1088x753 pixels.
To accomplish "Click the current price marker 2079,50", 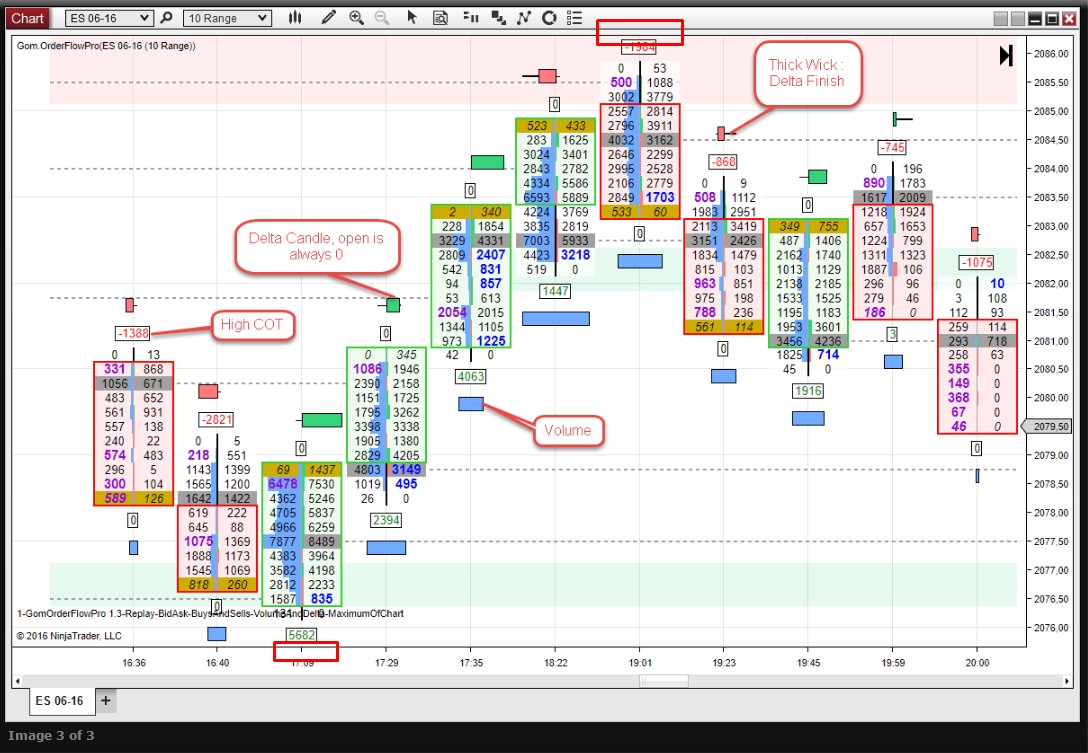I will (x=1047, y=426).
